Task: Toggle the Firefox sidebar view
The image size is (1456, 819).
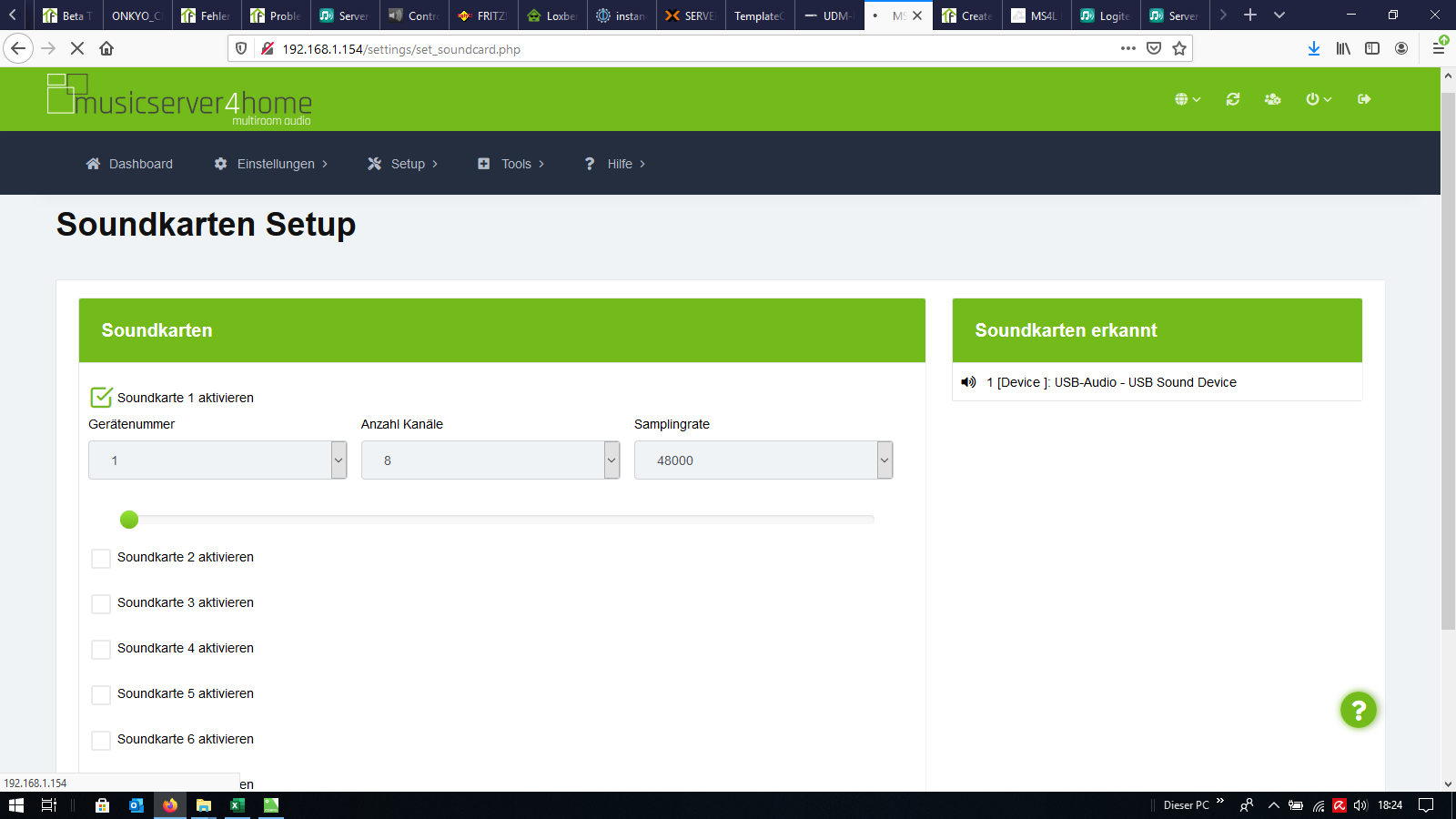Action: click(1372, 48)
